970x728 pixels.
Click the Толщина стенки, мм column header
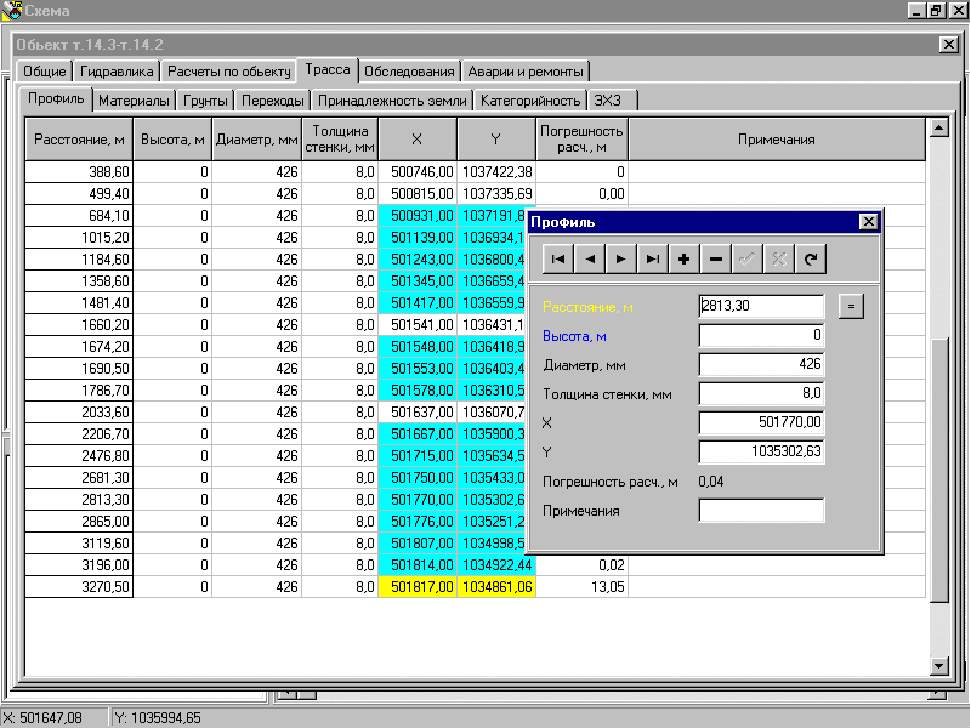click(340, 139)
